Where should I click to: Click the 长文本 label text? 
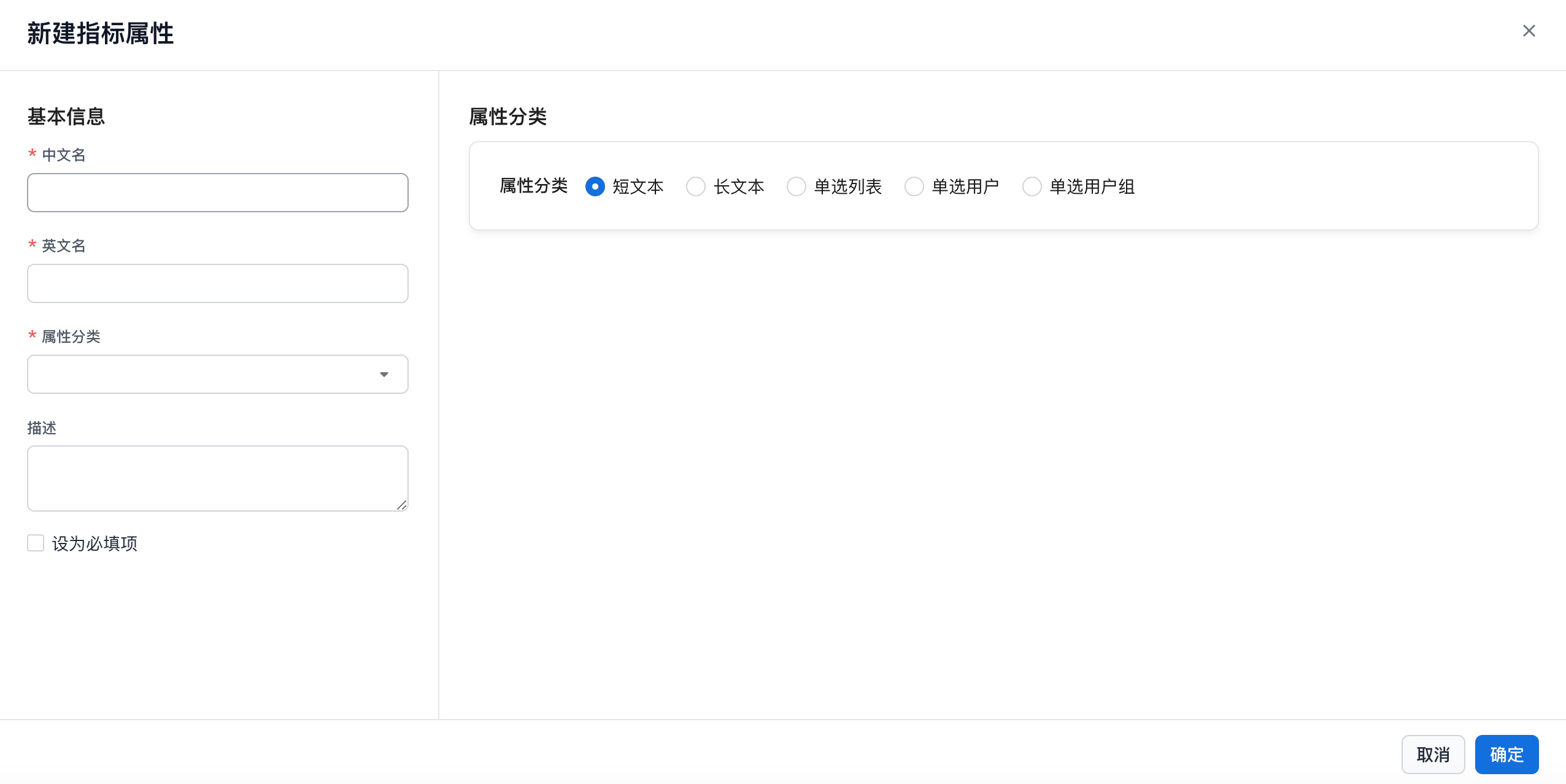738,186
